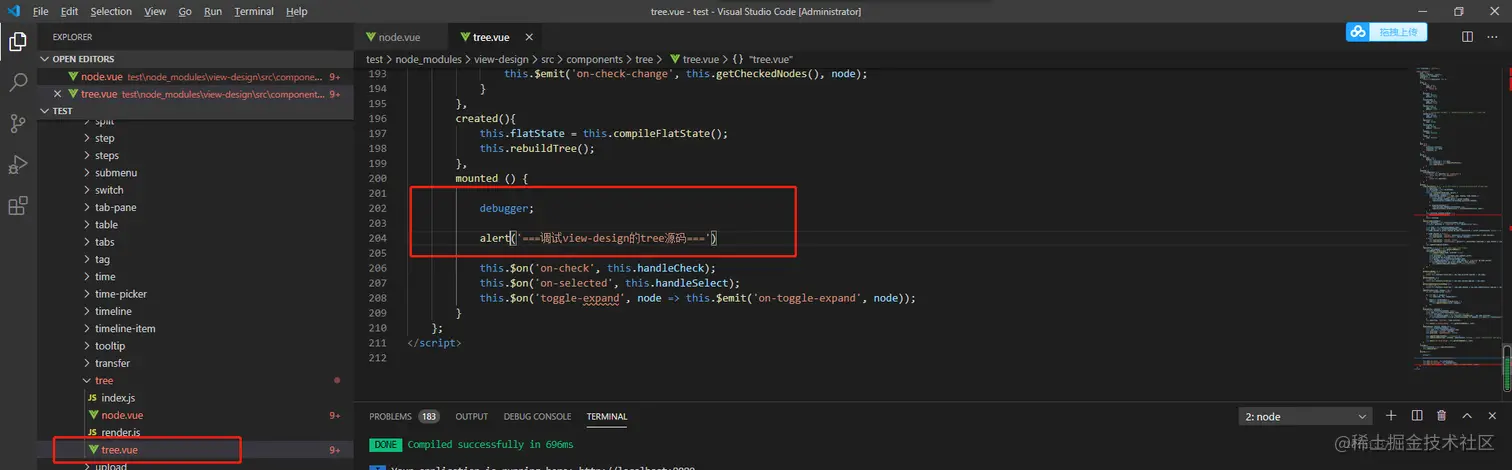Expand the transfer folder

112,363
